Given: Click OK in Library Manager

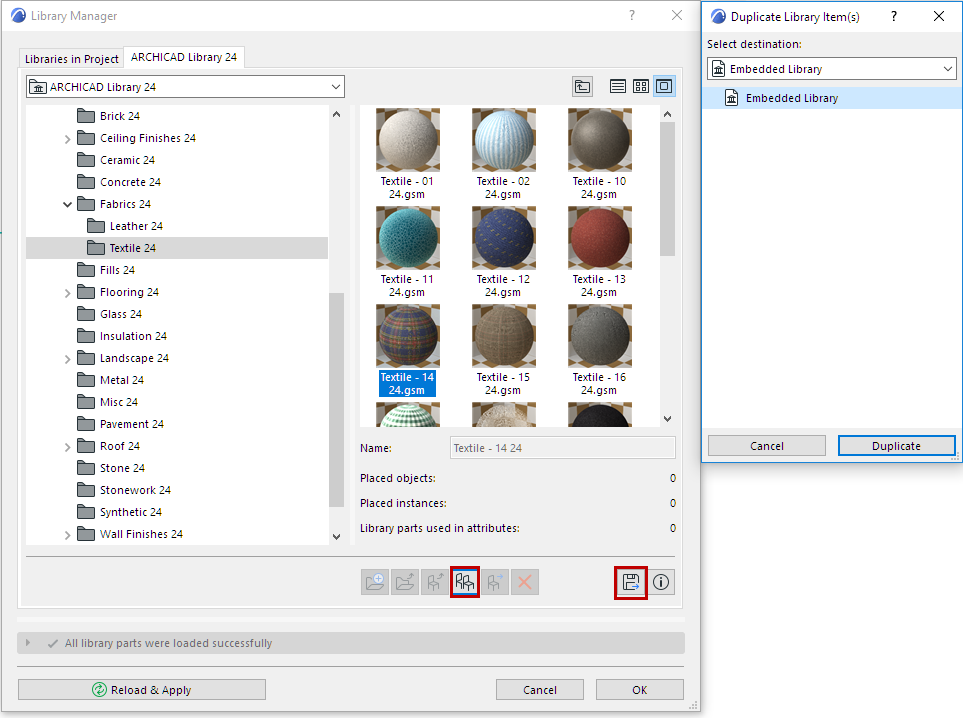Looking at the screenshot, I should (x=639, y=690).
